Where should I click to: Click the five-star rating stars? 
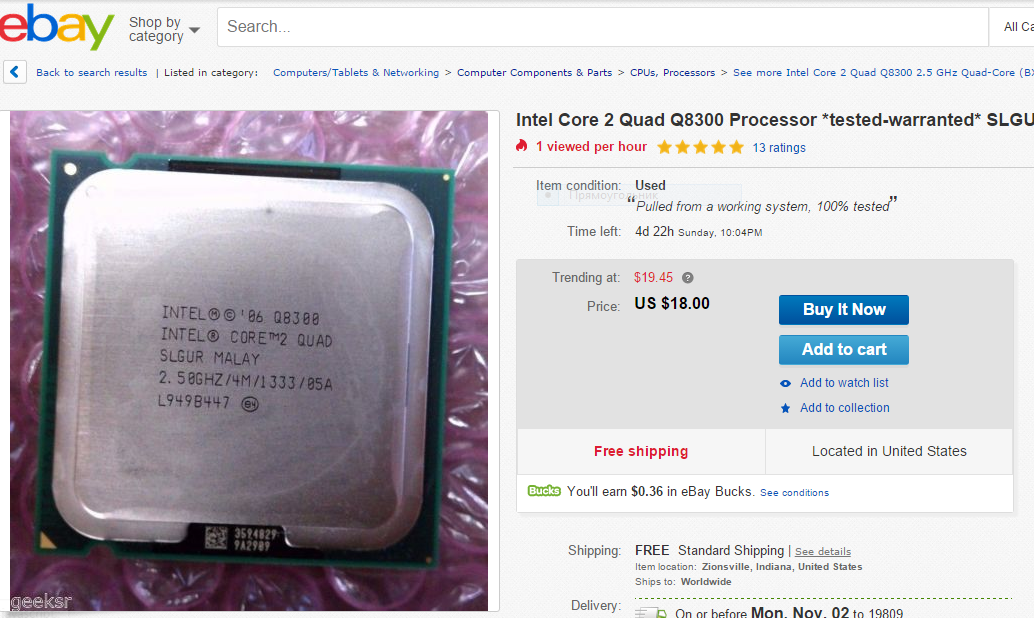[x=700, y=147]
